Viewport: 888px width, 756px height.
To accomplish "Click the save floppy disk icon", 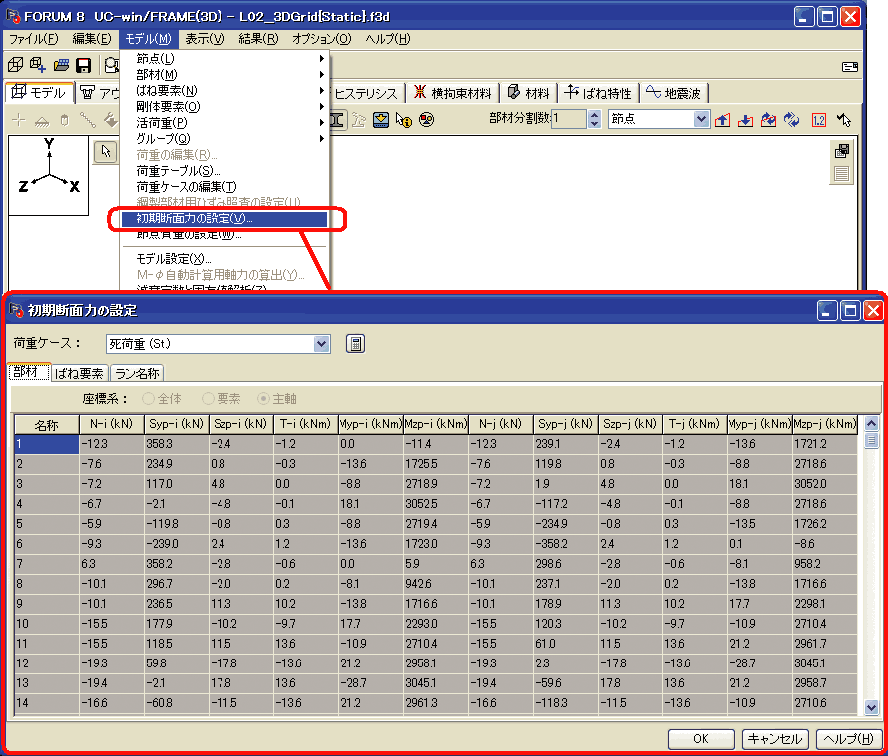I will point(84,65).
